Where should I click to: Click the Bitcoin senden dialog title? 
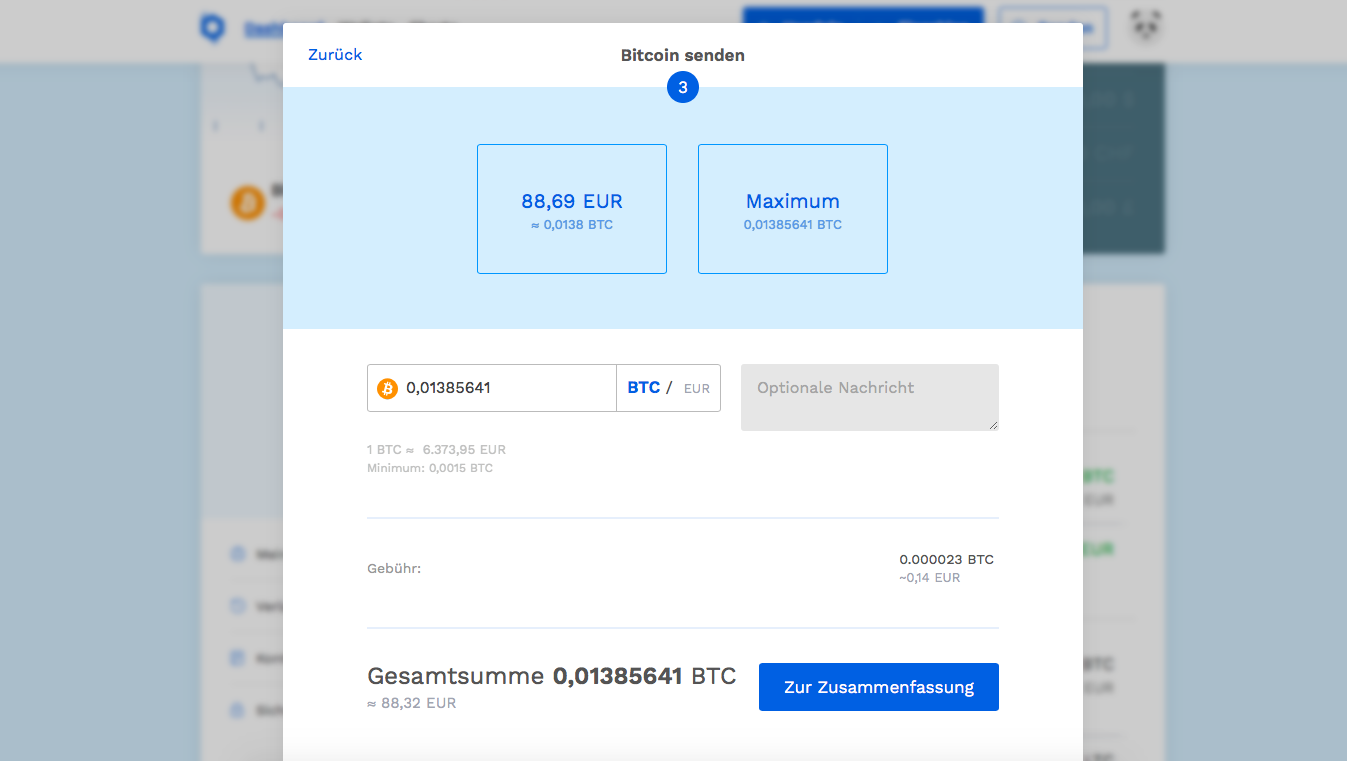(683, 56)
